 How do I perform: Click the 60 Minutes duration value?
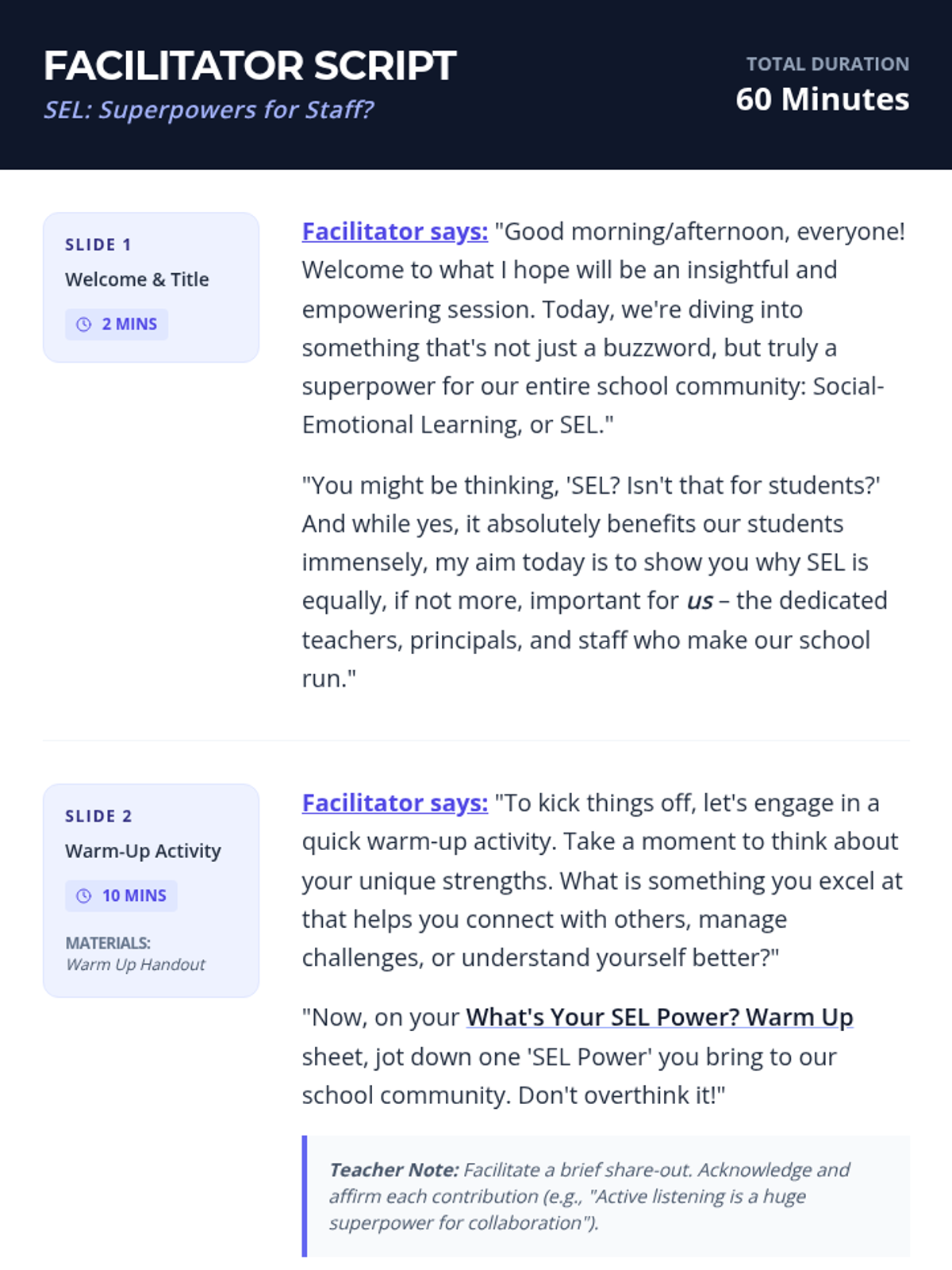(822, 99)
